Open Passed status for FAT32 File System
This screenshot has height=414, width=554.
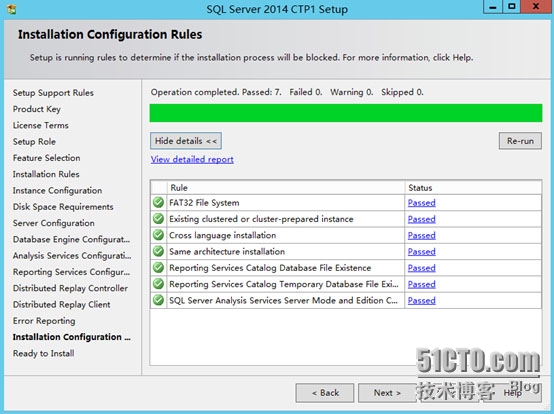[422, 203]
